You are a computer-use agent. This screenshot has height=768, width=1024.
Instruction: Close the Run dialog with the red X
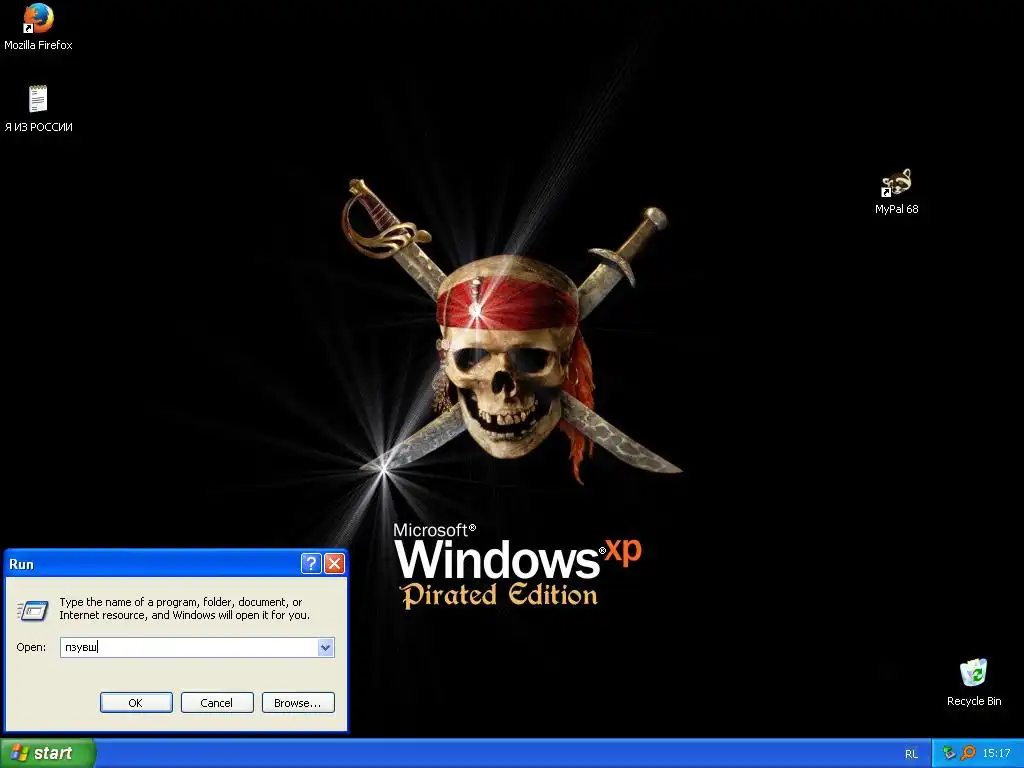point(334,564)
